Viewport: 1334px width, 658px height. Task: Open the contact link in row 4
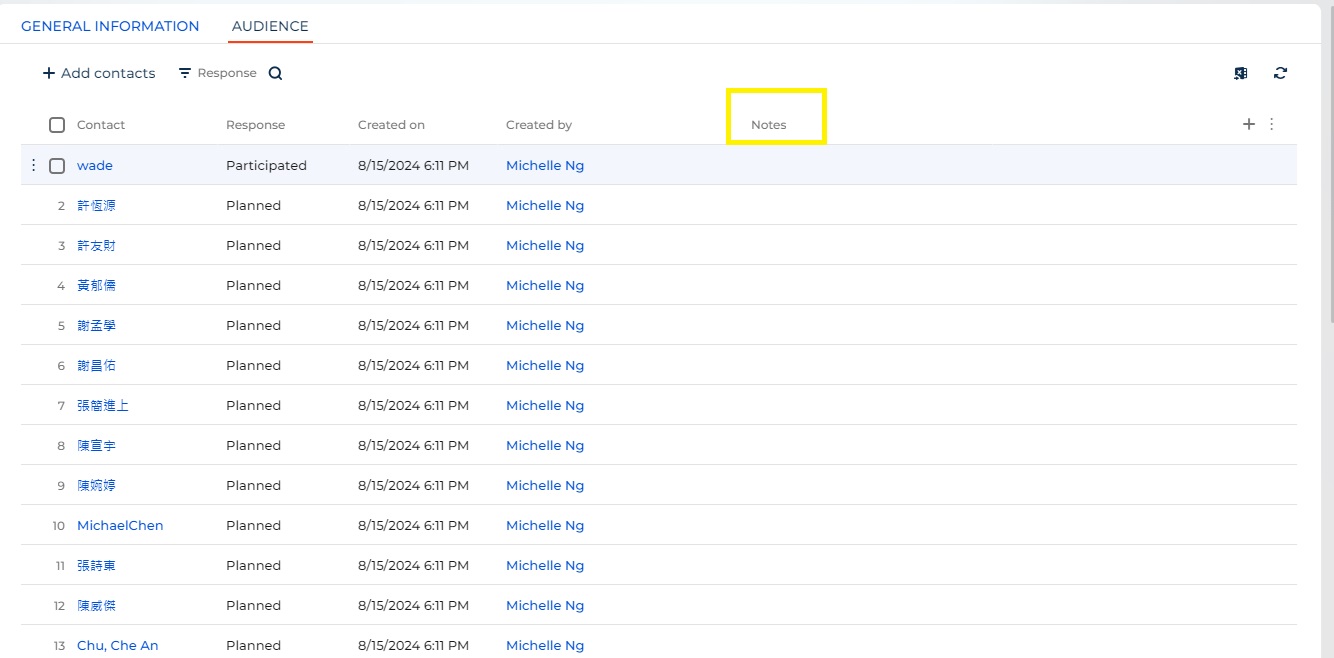tap(96, 285)
